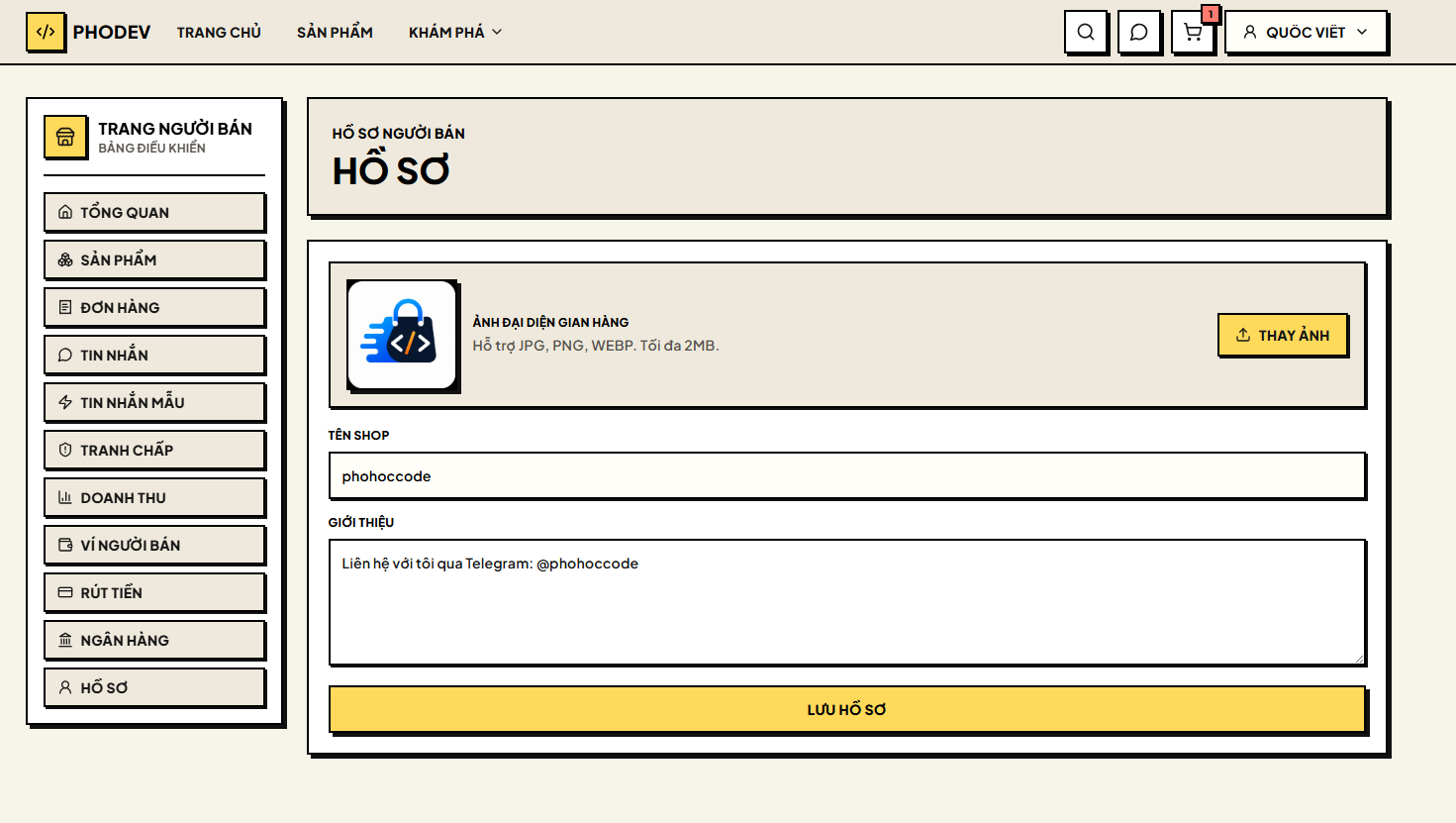Click the lightning icon next to Tin Nhắn Mẫu
Viewport: 1456px width, 823px height.
coord(65,402)
